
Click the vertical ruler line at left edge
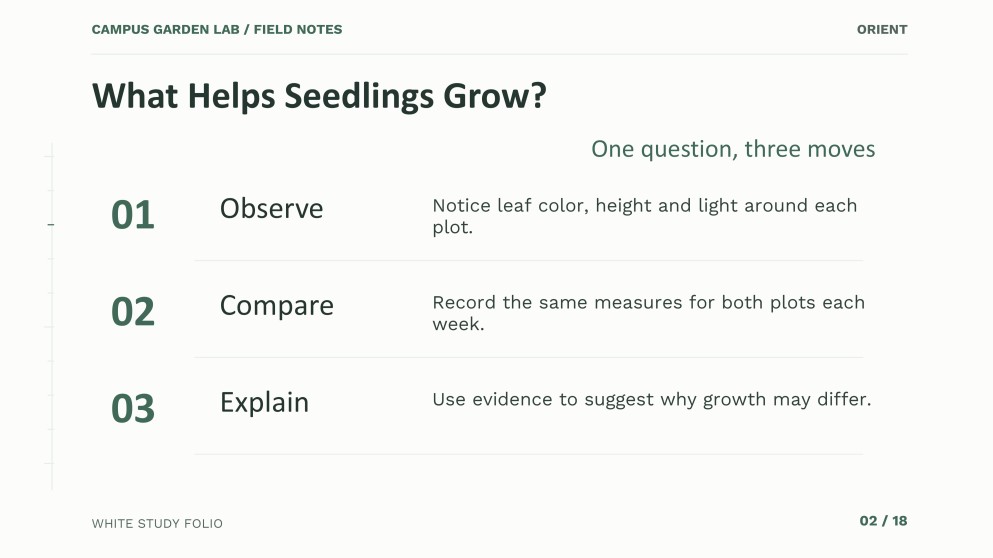coord(52,317)
